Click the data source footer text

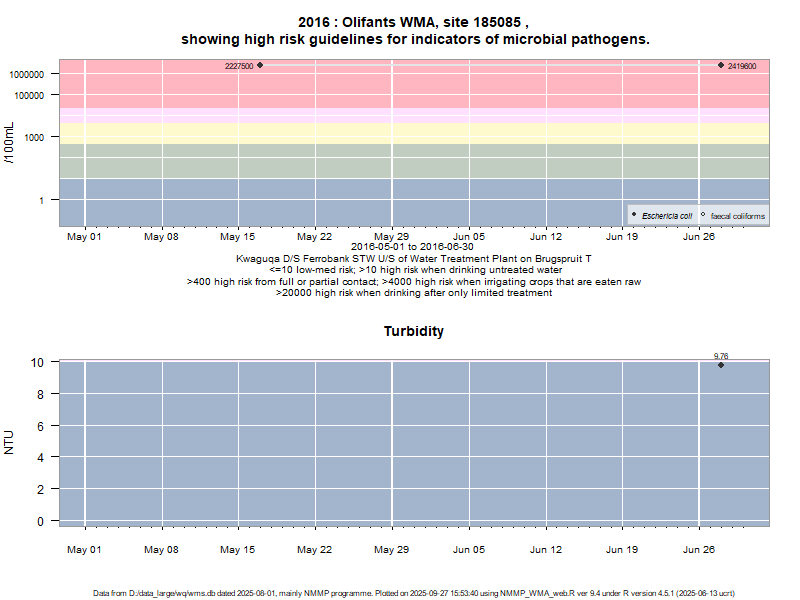(x=414, y=593)
